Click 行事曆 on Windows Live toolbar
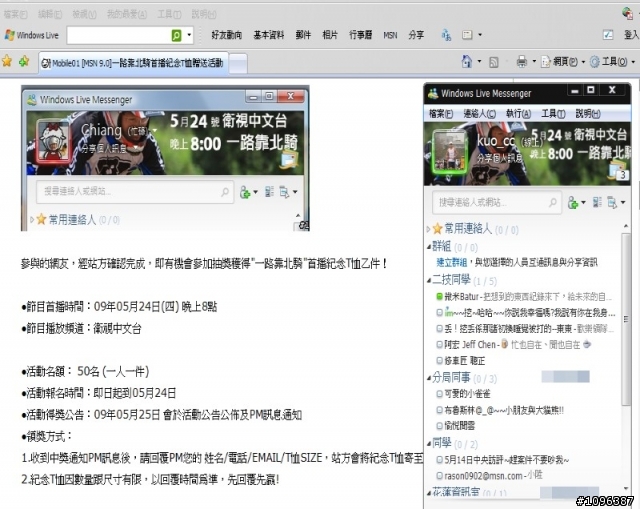The height and width of the screenshot is (509, 640). tap(360, 35)
